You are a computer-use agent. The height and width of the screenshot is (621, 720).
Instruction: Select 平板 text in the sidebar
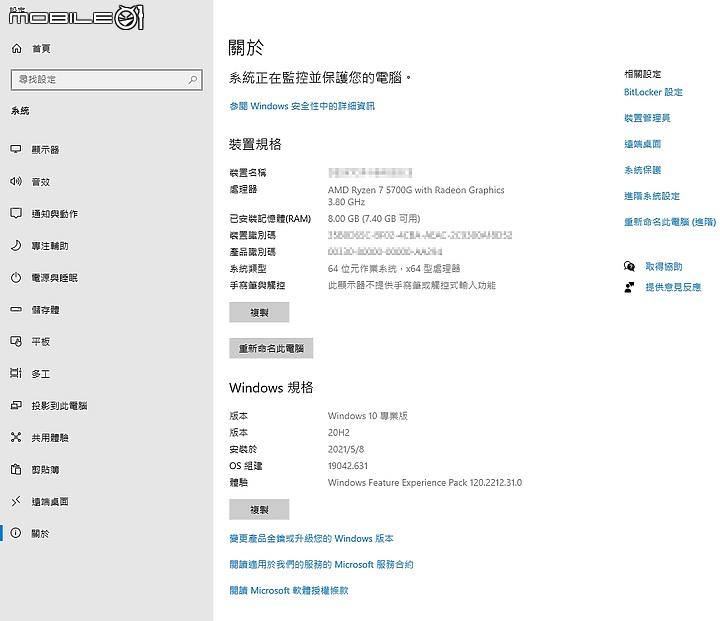(x=40, y=342)
